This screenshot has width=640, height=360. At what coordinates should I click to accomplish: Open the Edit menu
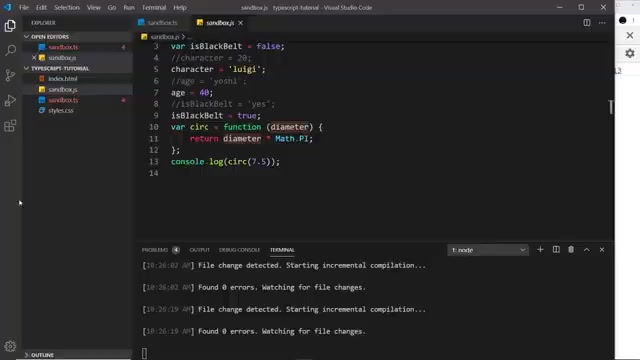(x=41, y=7)
